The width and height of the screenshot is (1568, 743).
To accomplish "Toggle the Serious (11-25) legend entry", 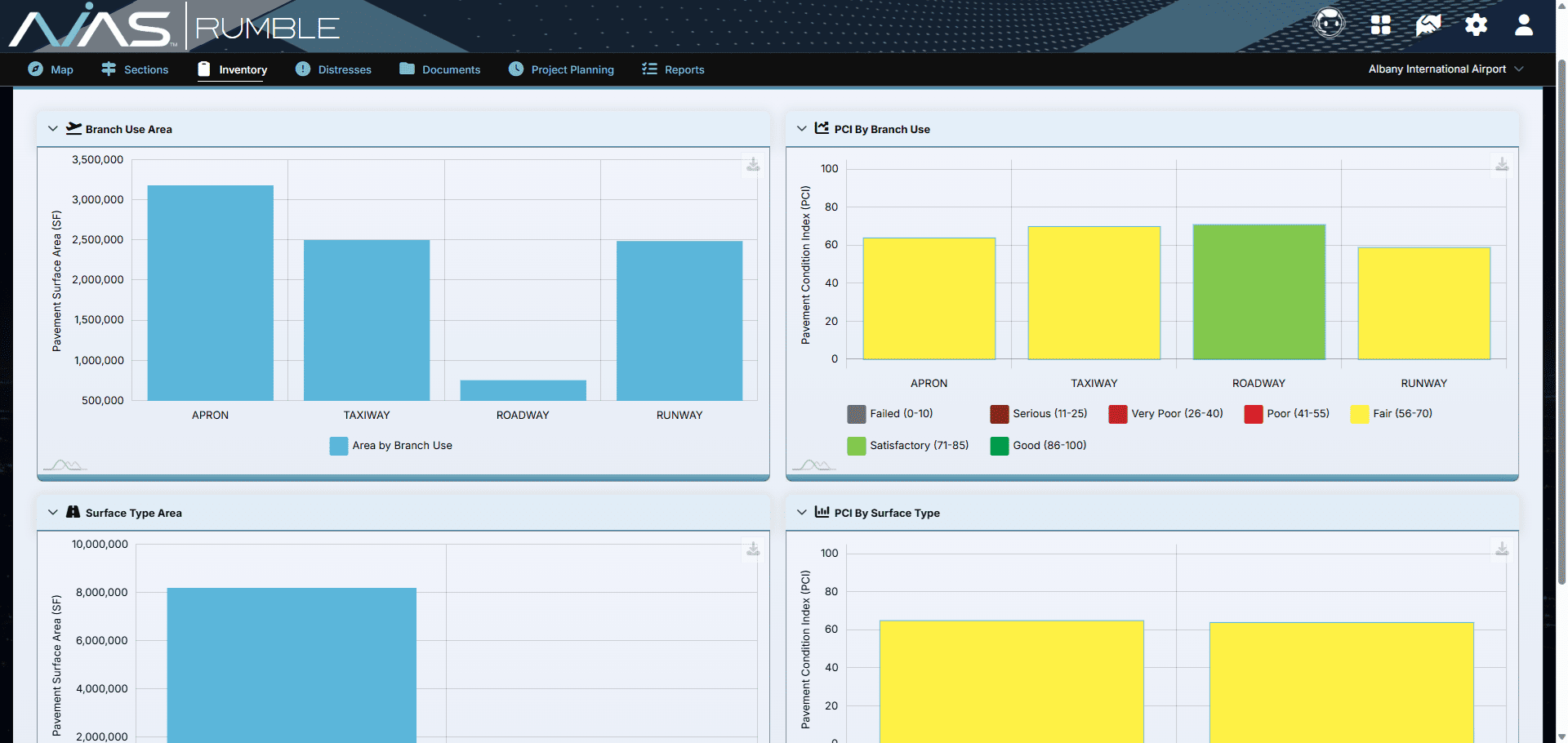I will pos(1039,414).
